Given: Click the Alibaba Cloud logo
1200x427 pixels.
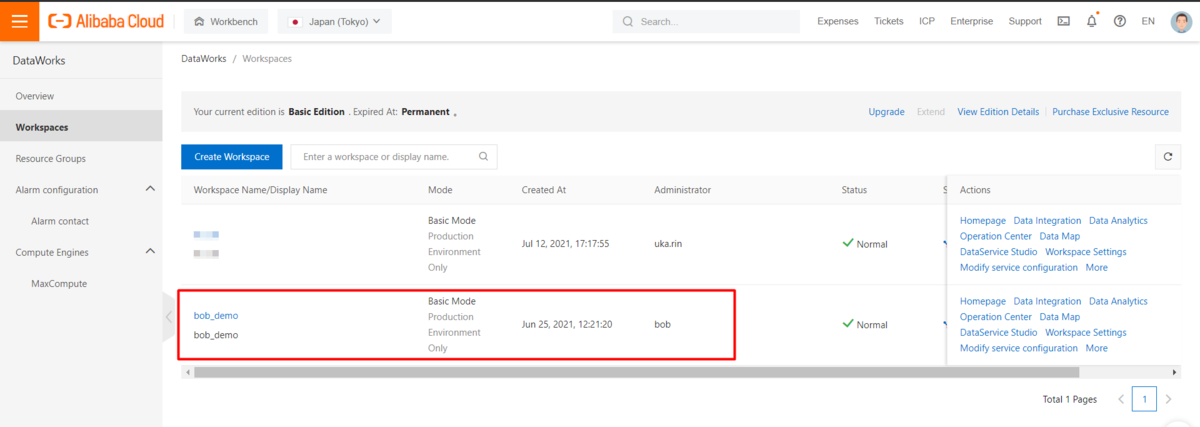Looking at the screenshot, I should (107, 21).
